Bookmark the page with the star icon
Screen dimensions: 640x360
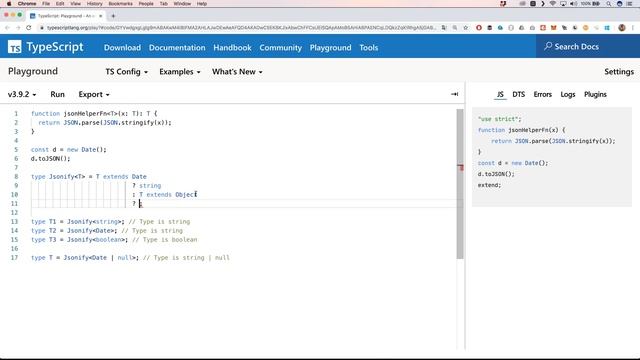point(465,28)
